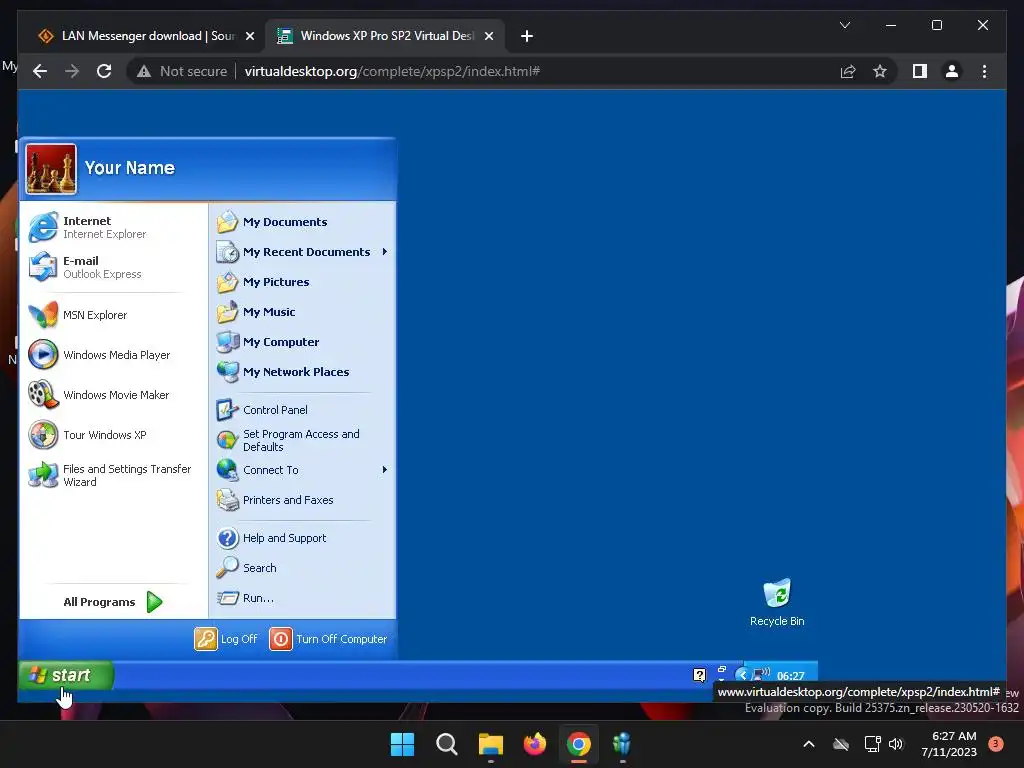Launch Tour Windows XP

tap(88, 435)
